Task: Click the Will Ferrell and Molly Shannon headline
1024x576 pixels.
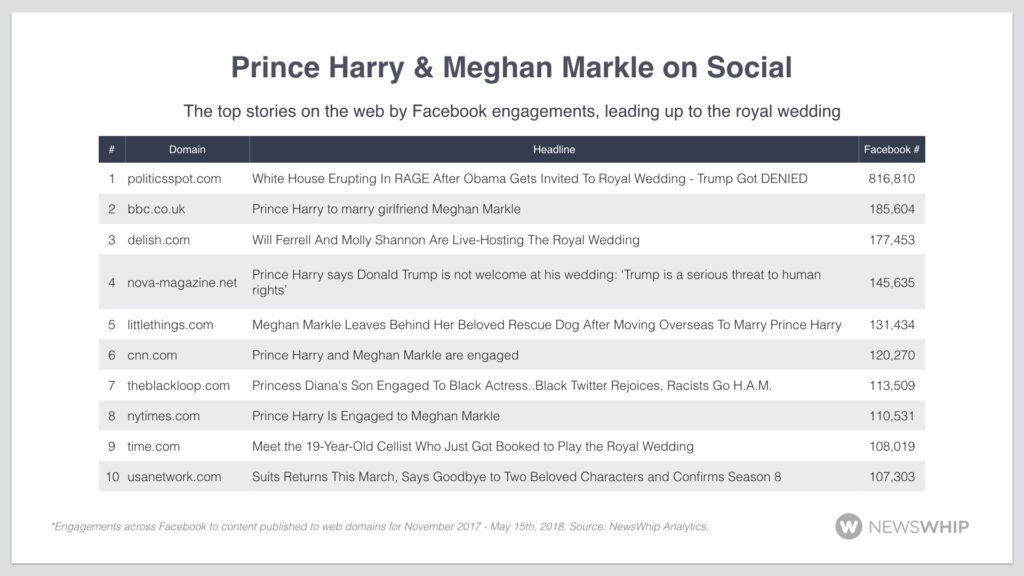Action: 445,240
